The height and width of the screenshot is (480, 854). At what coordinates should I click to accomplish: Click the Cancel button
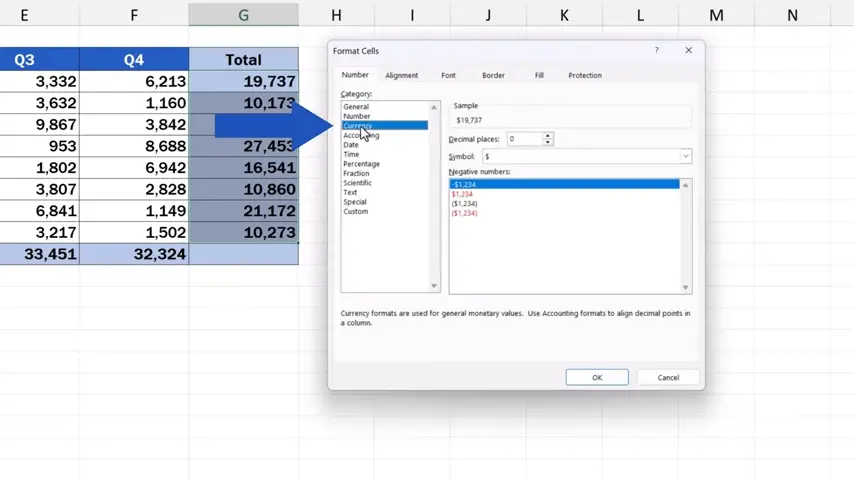tap(668, 377)
